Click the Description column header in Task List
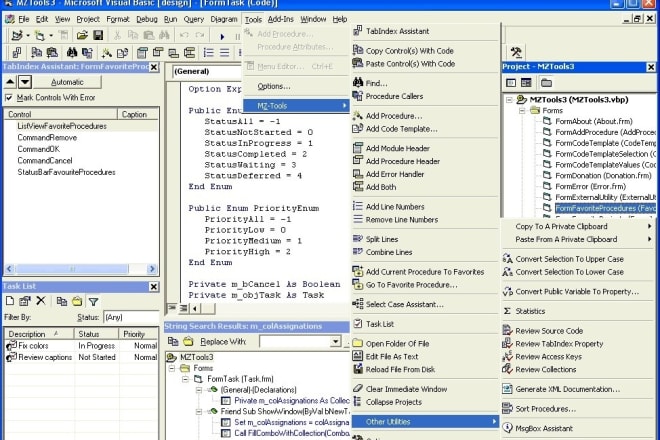Screen dimensions: 660x440 (39, 334)
